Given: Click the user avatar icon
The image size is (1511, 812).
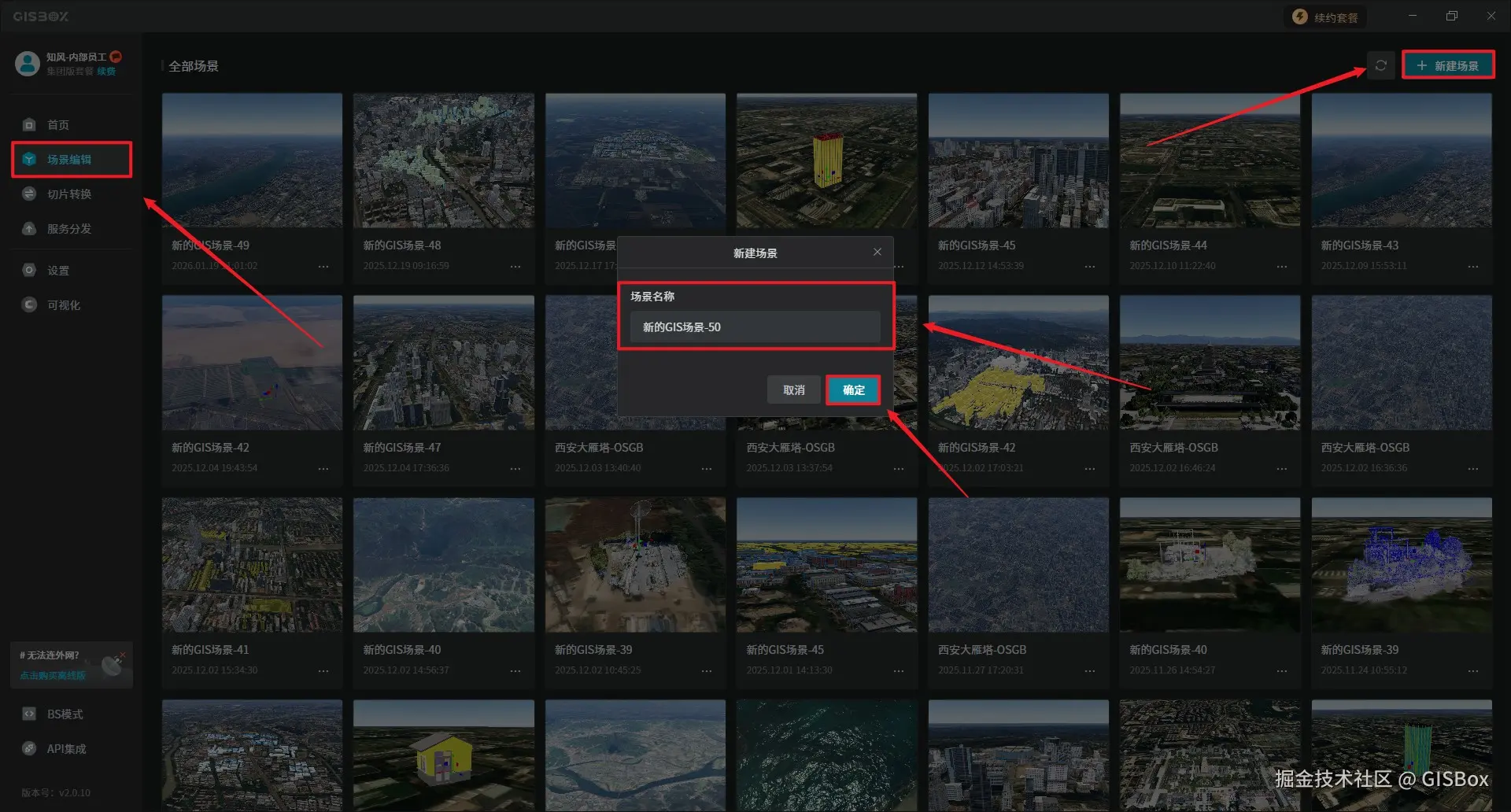Looking at the screenshot, I should click(28, 63).
